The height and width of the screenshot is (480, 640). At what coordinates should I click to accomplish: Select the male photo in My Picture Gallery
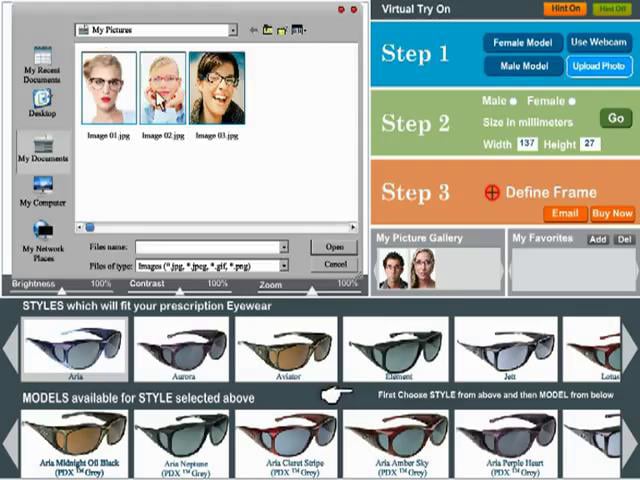(393, 269)
